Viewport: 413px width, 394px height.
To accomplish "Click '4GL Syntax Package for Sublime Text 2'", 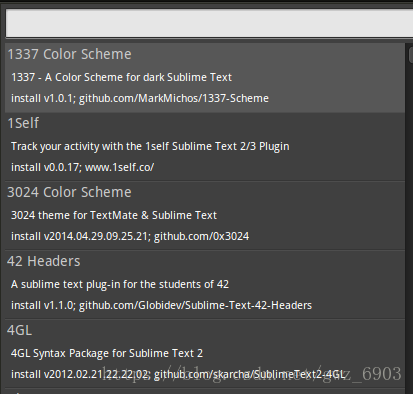I will (107, 353).
